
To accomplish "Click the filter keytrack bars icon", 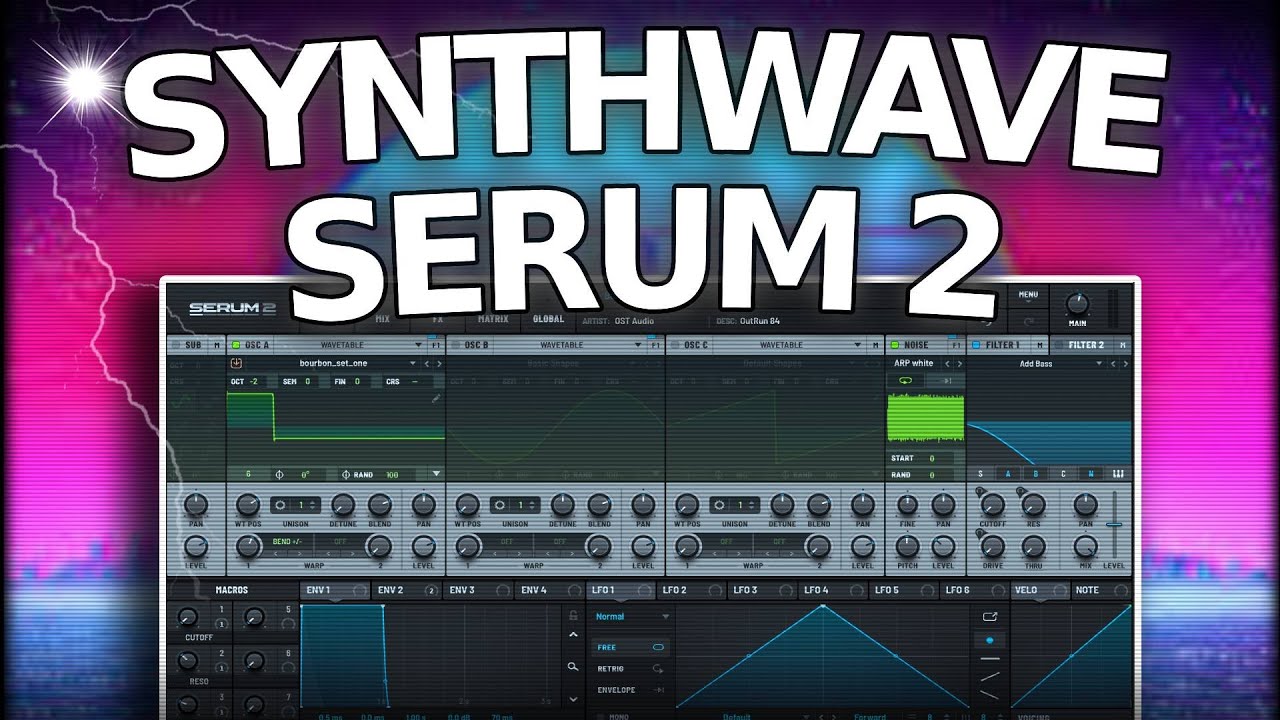I will click(1118, 474).
